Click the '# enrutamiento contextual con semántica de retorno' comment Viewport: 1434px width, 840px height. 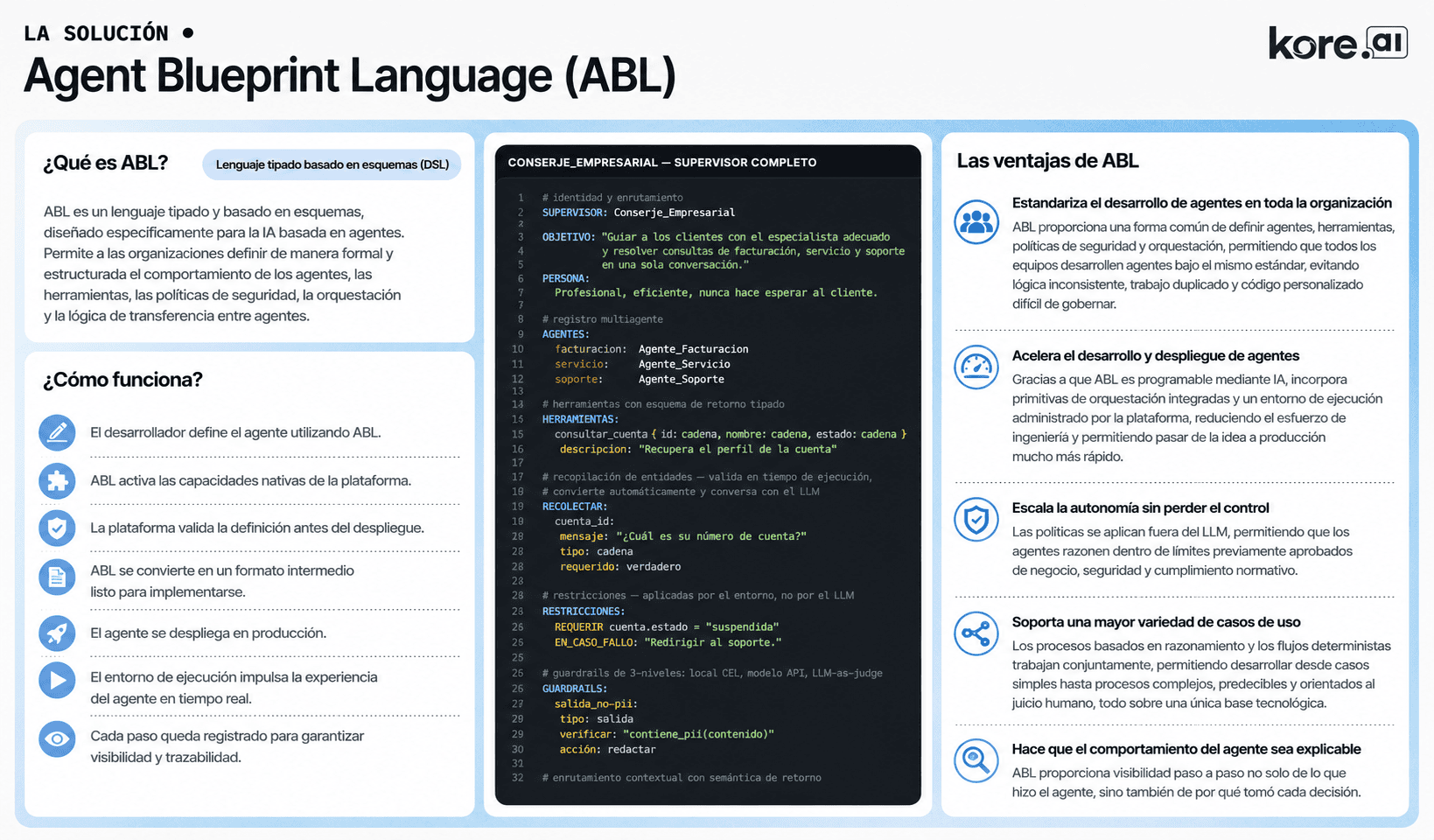click(x=682, y=778)
